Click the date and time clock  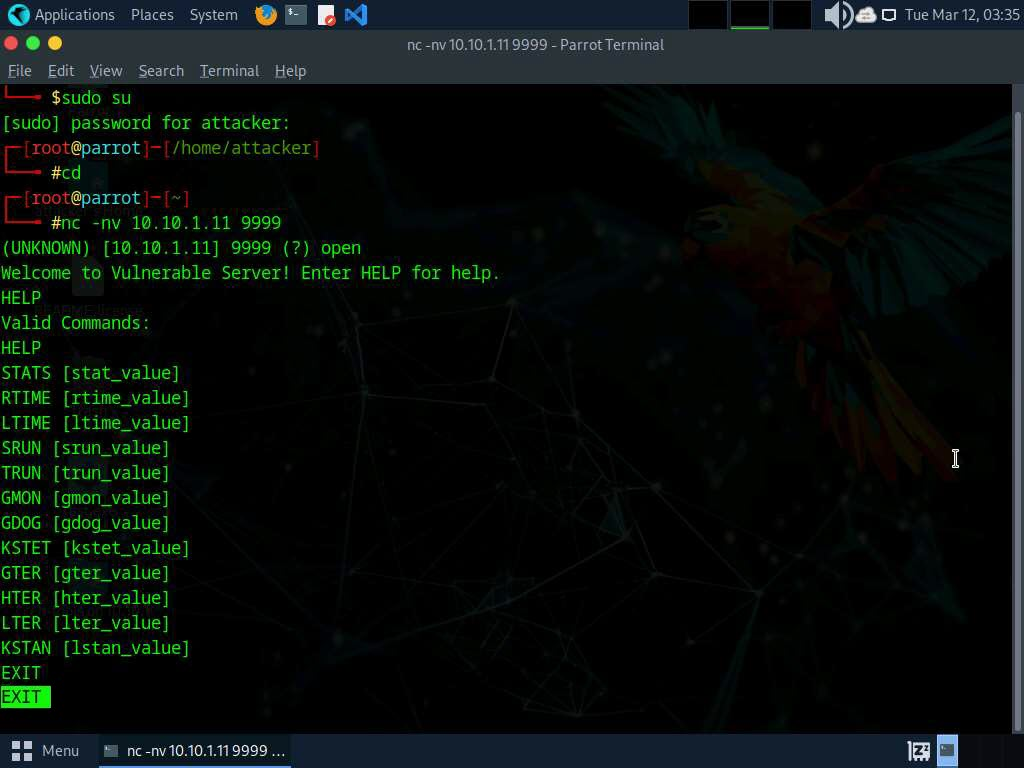coord(961,15)
